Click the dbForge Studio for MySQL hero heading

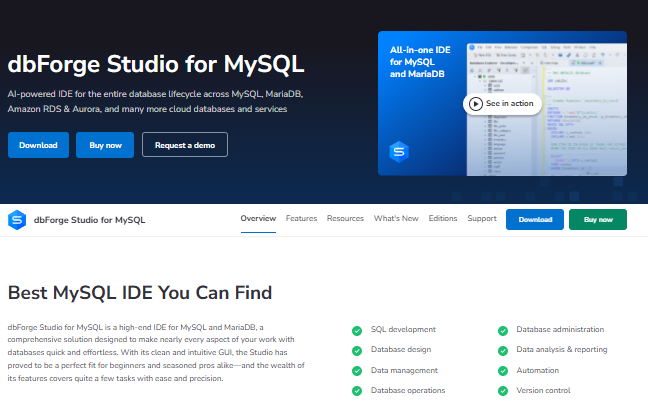click(x=156, y=64)
